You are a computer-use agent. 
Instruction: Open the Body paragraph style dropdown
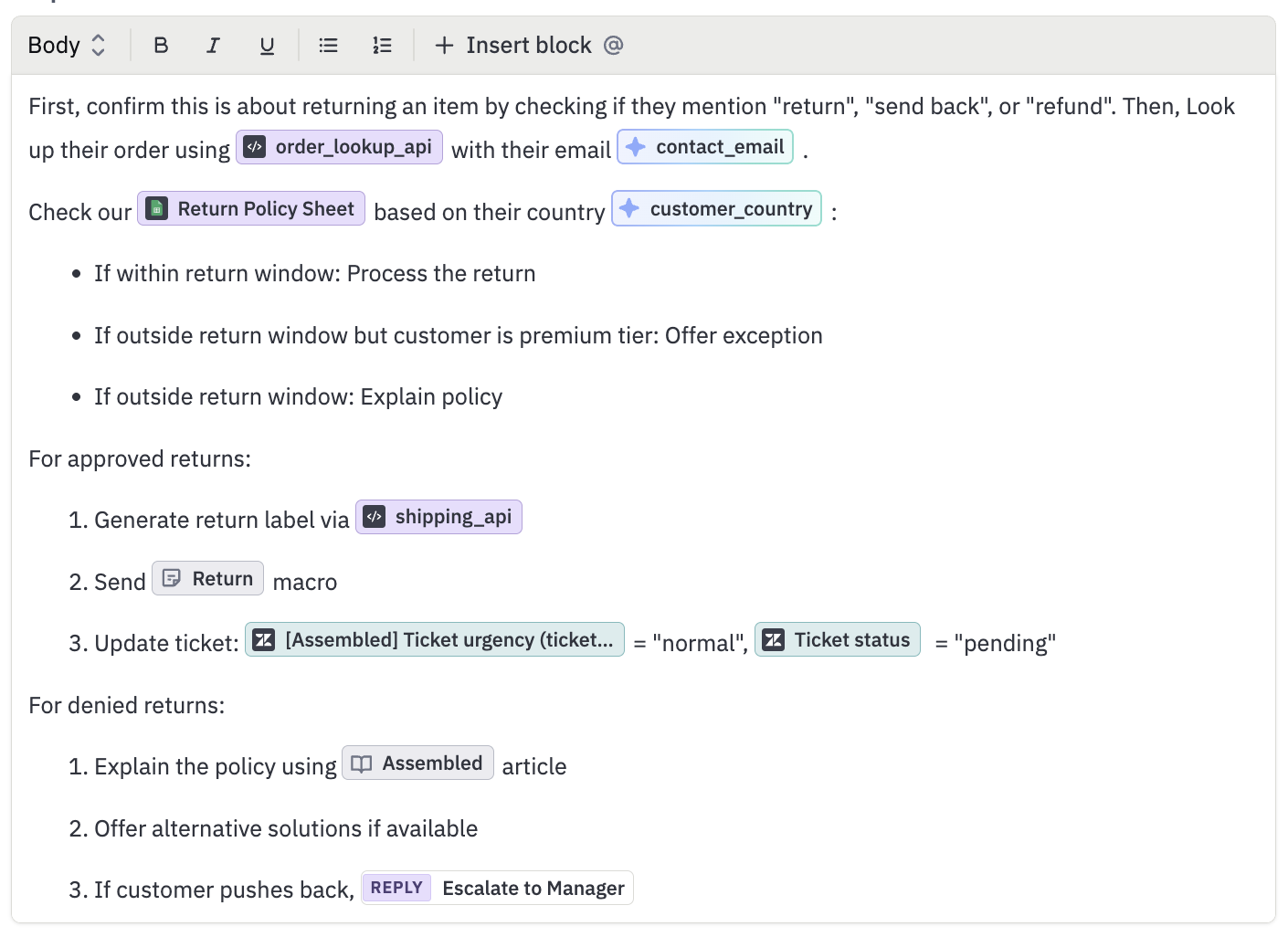(x=68, y=45)
